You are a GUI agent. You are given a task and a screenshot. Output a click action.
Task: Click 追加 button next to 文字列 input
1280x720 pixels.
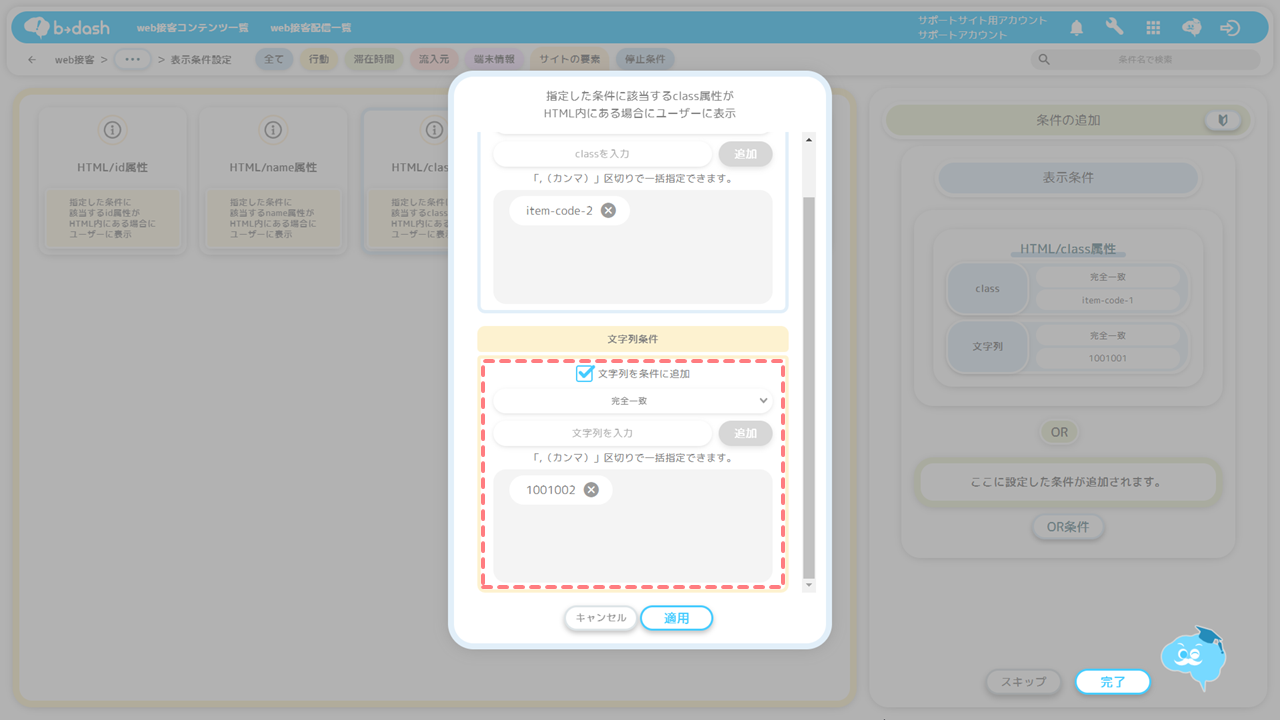746,433
